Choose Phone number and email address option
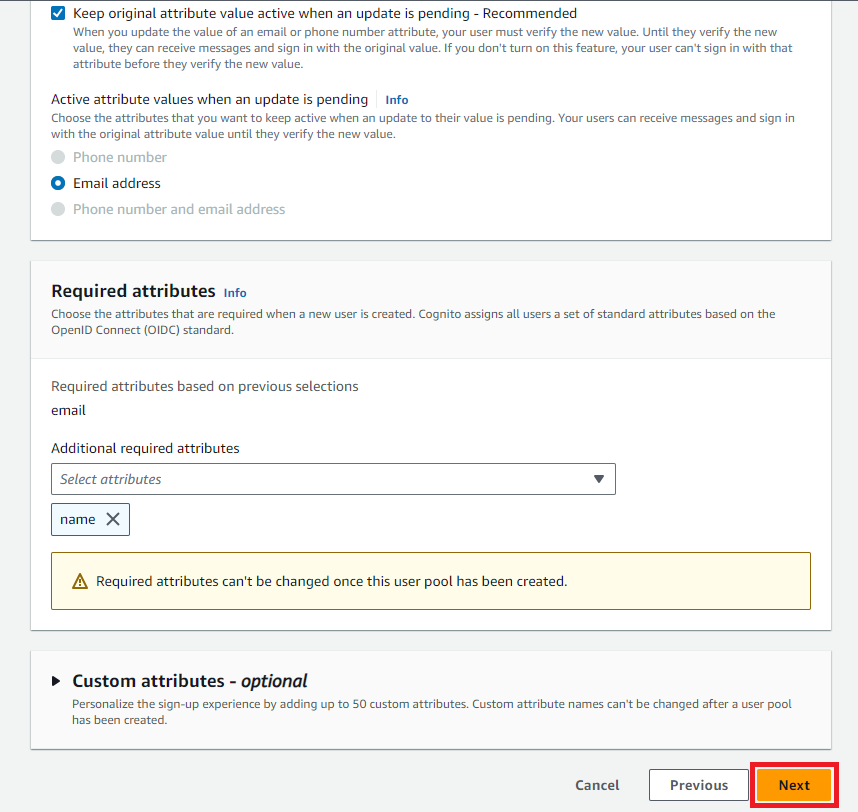 point(58,209)
